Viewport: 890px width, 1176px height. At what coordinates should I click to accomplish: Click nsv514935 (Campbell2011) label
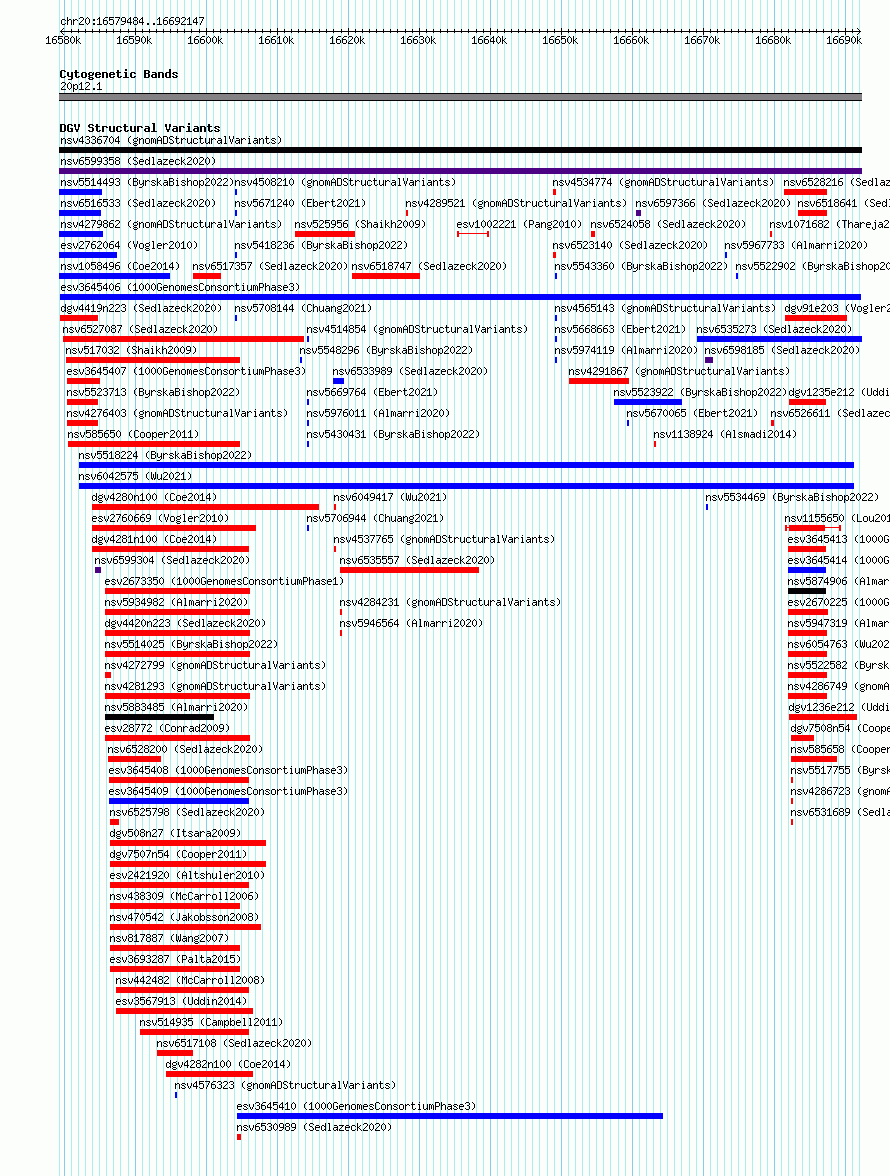coord(211,1022)
